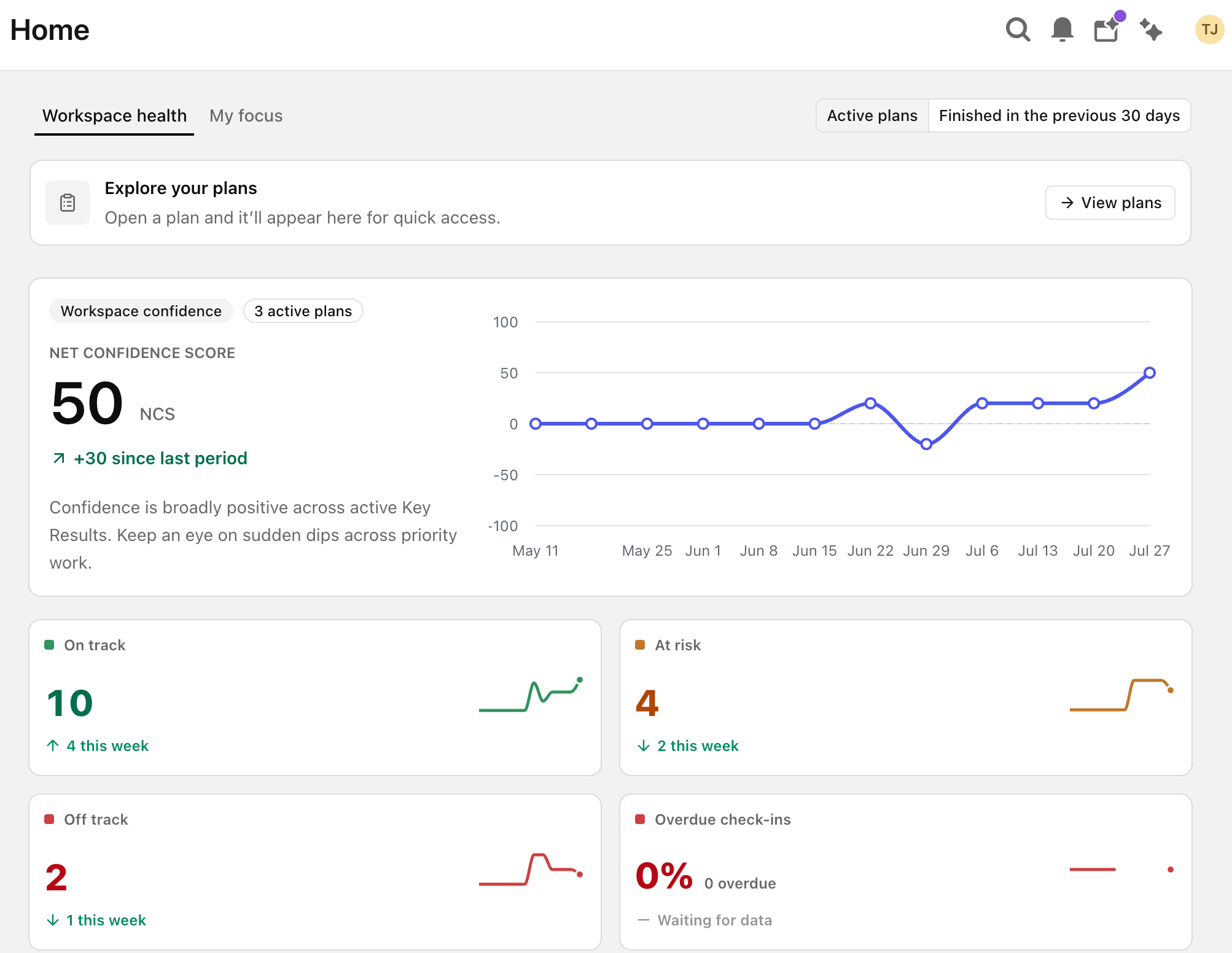1232x953 pixels.
Task: Click the 3 active plans chip
Action: click(x=303, y=311)
